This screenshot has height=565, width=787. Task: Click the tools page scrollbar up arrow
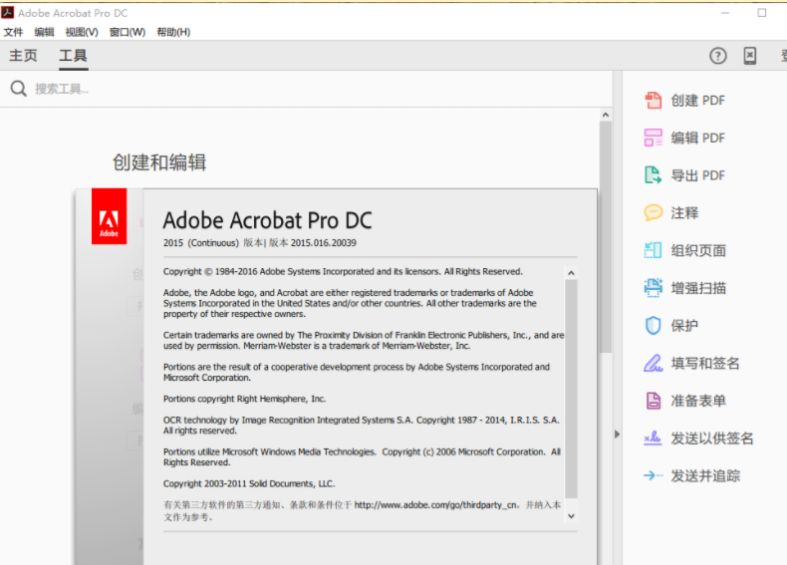pos(606,115)
